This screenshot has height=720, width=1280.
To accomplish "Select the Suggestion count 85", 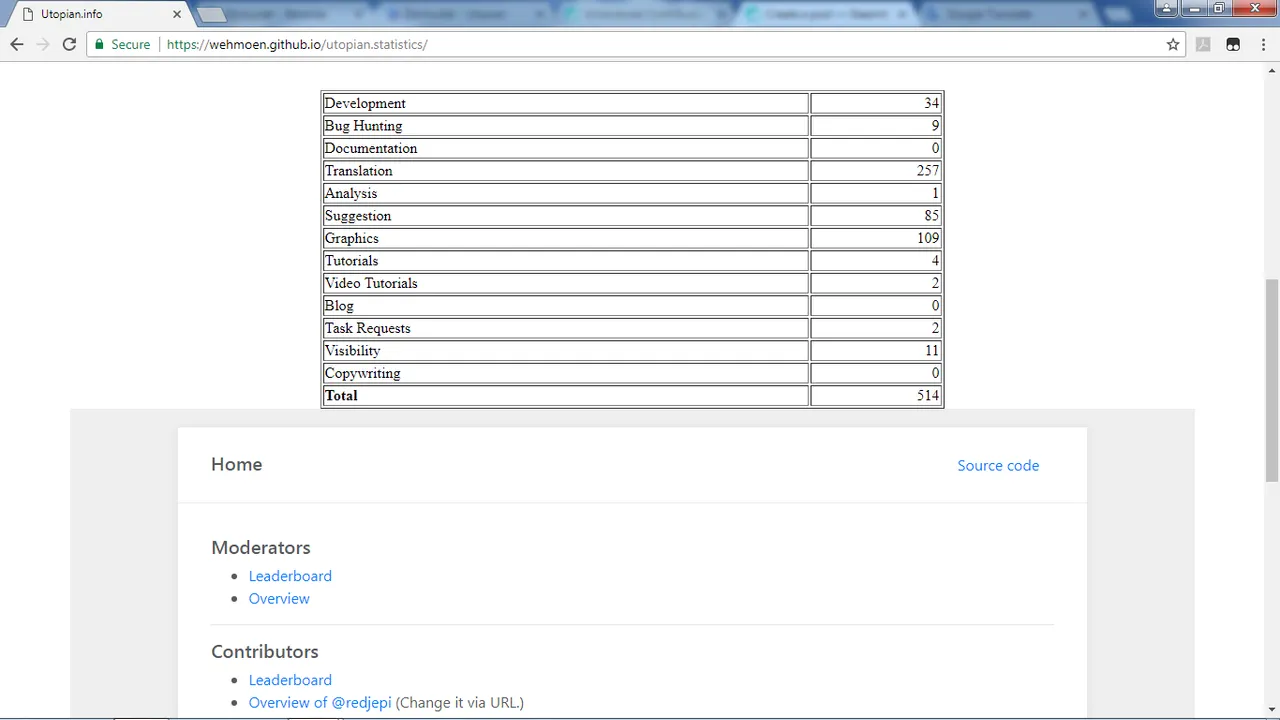I will pos(931,216).
